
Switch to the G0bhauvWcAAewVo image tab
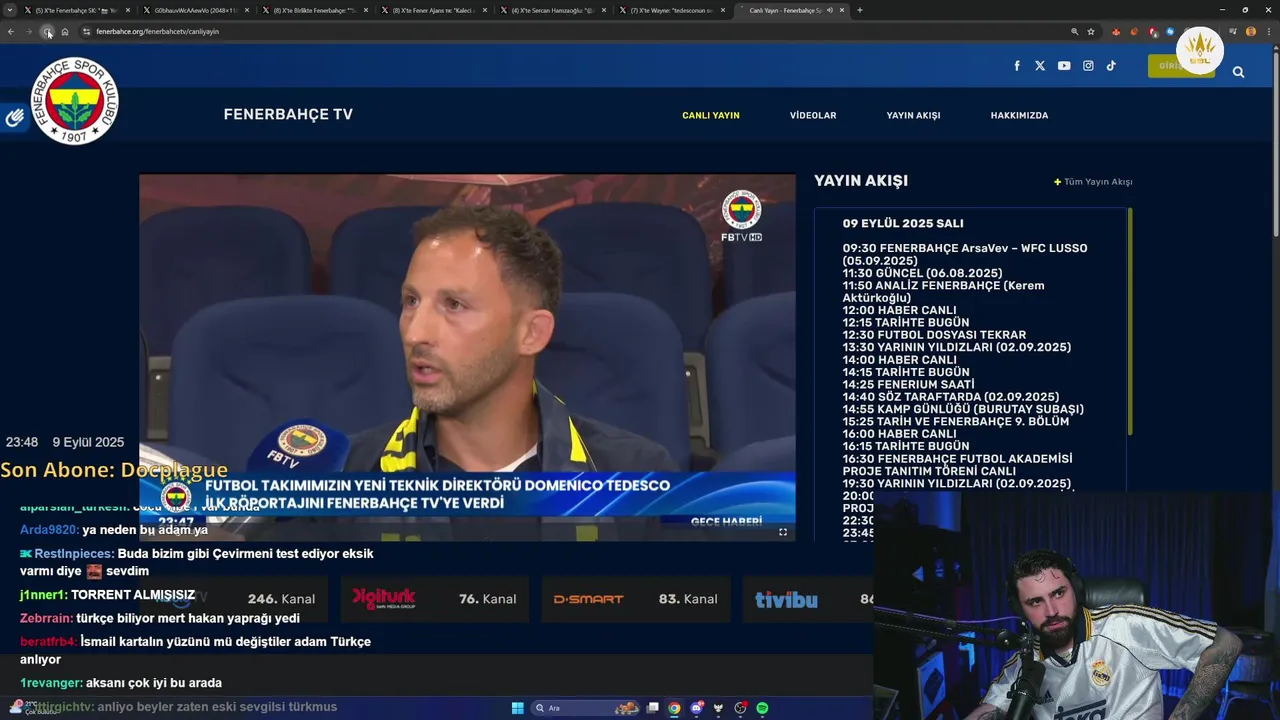point(196,10)
